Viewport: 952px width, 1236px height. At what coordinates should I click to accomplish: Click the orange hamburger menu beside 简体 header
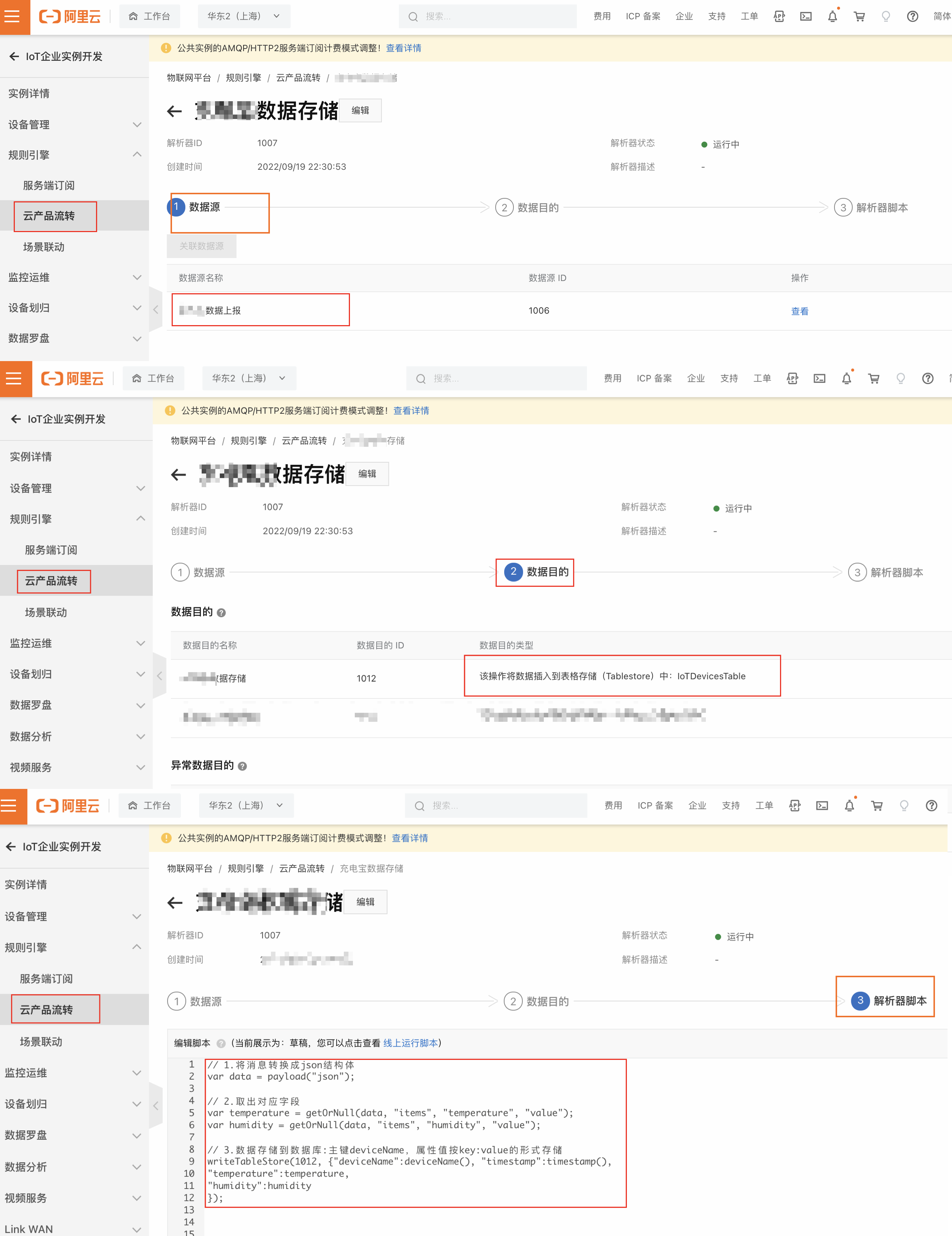coord(12,16)
